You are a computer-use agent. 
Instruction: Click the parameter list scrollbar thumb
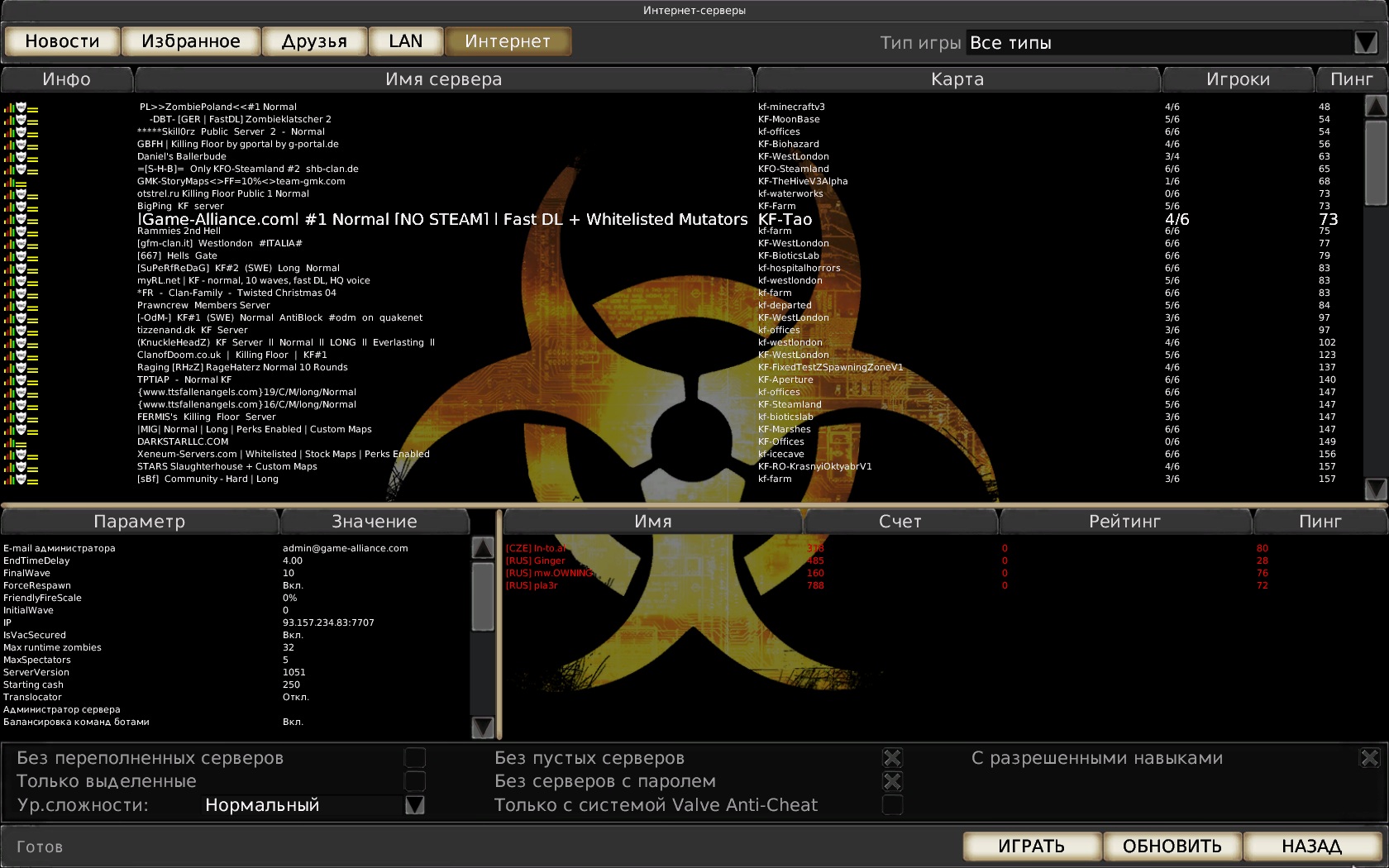coord(483,597)
